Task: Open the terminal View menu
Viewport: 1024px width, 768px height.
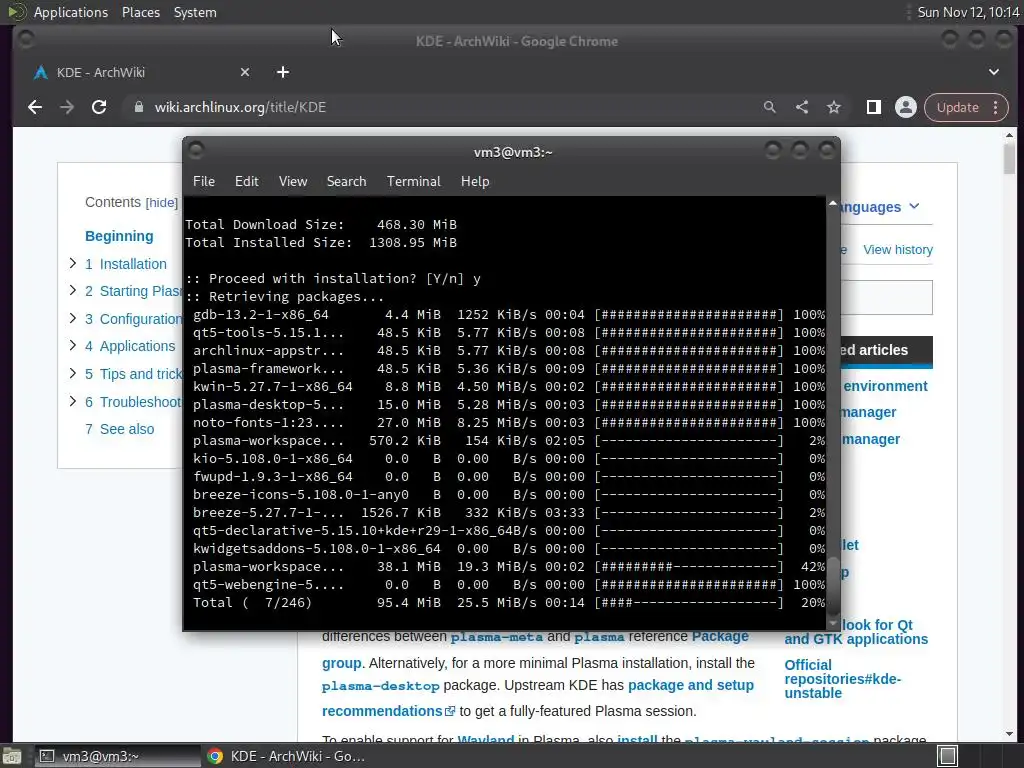Action: tap(293, 181)
